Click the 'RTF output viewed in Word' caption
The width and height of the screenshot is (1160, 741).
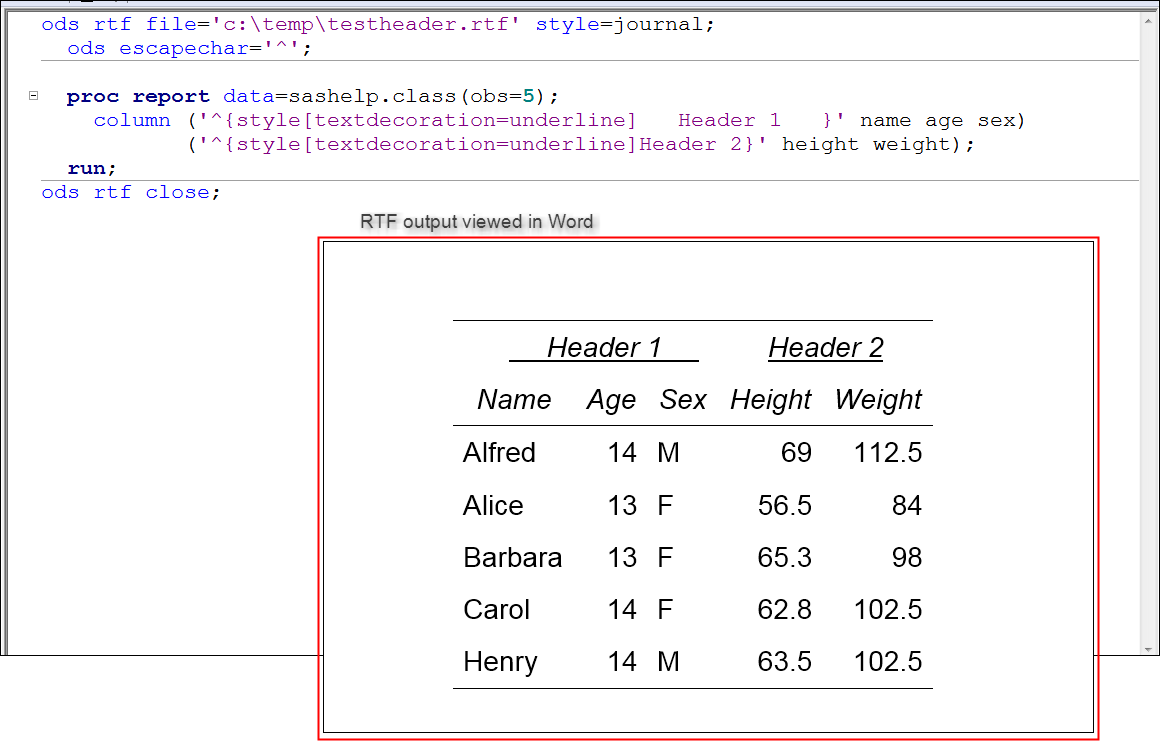pos(477,222)
